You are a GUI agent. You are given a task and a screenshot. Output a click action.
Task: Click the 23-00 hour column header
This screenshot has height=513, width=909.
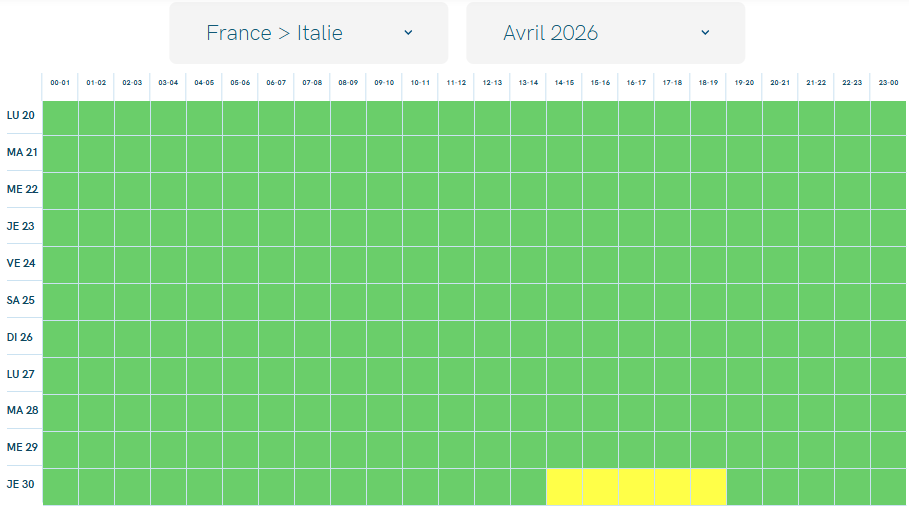(888, 83)
